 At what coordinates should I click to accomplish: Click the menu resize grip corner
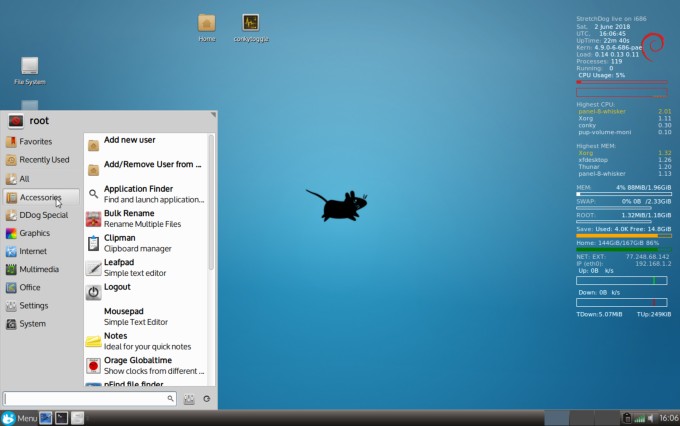(x=213, y=115)
